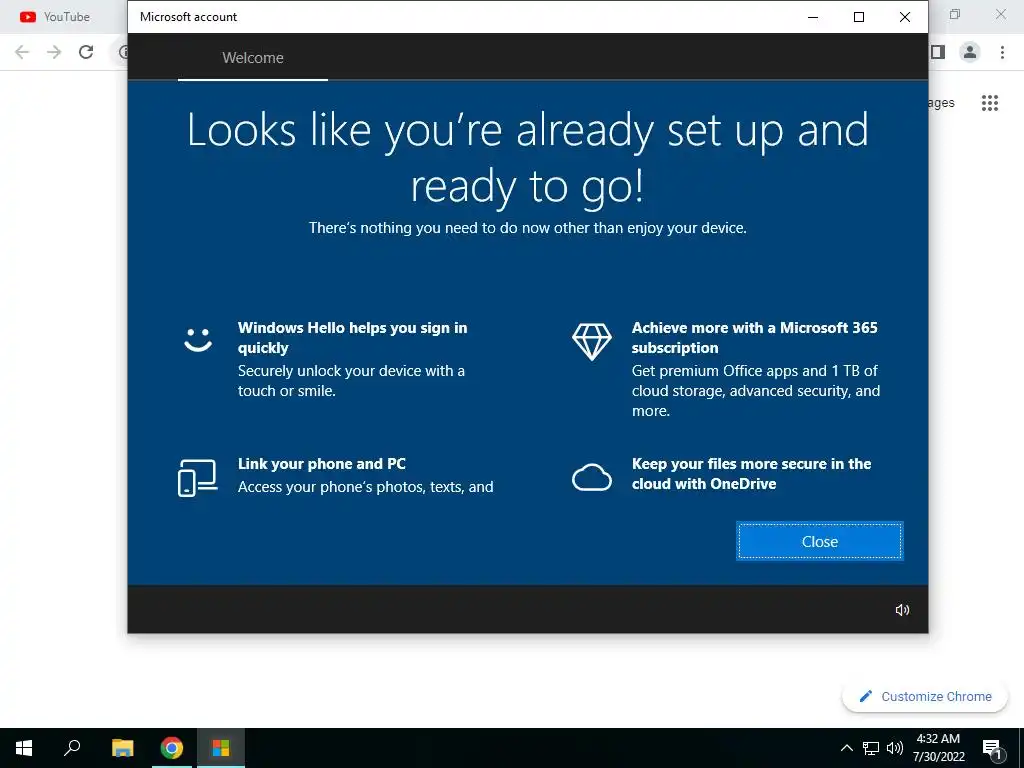Click the speaker icon in dialog footer
Viewport: 1024px width, 768px height.
(902, 610)
